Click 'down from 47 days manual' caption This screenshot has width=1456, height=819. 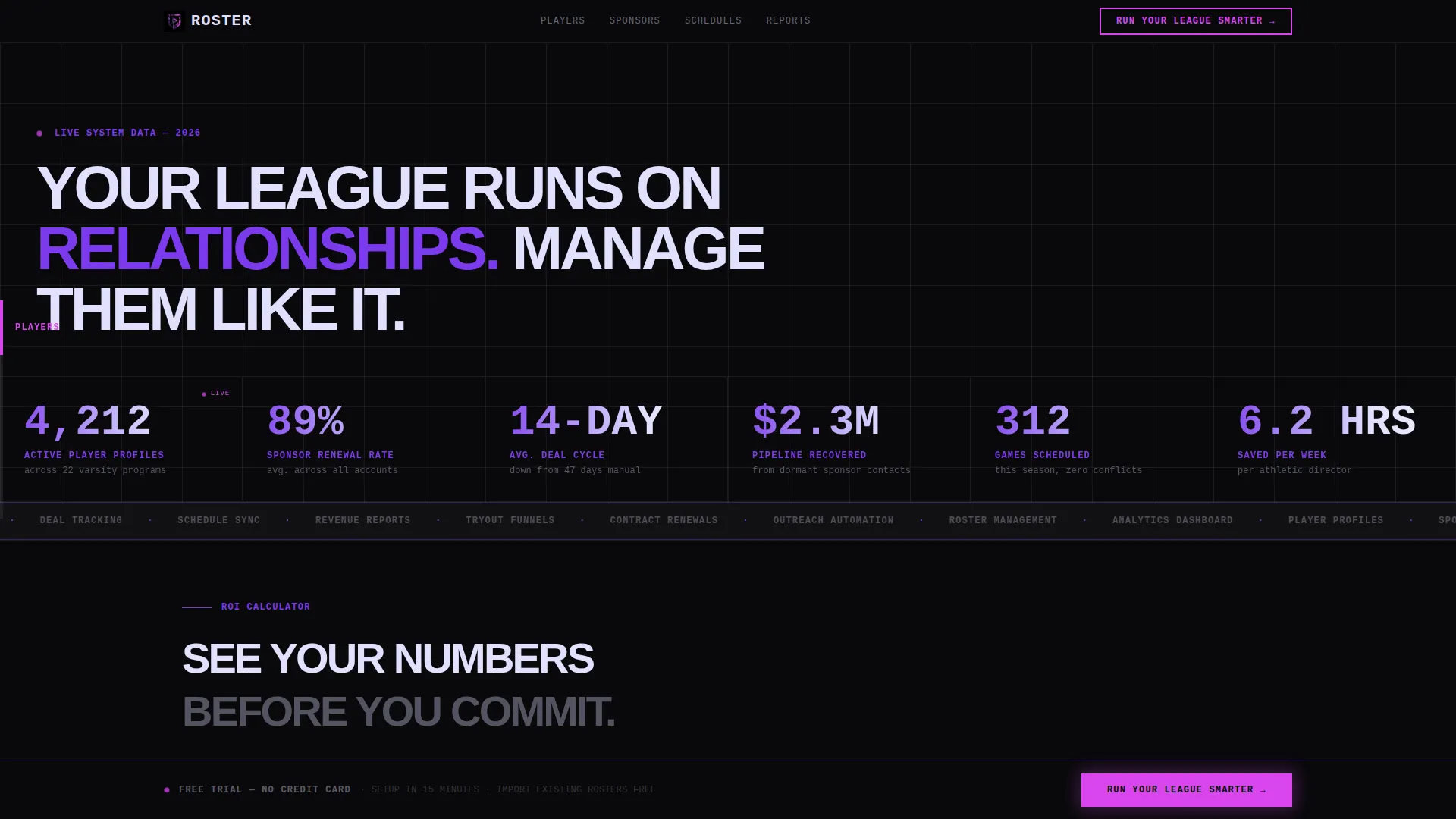[575, 471]
